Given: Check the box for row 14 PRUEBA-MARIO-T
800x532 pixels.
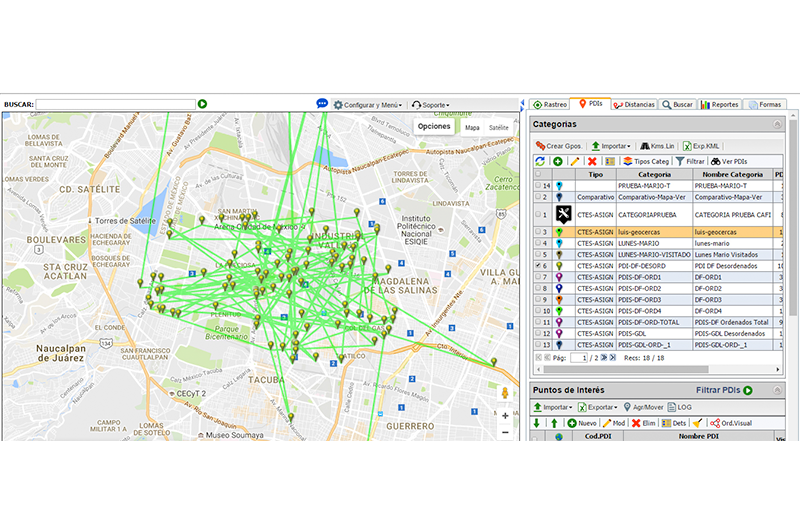Looking at the screenshot, I should [538, 186].
